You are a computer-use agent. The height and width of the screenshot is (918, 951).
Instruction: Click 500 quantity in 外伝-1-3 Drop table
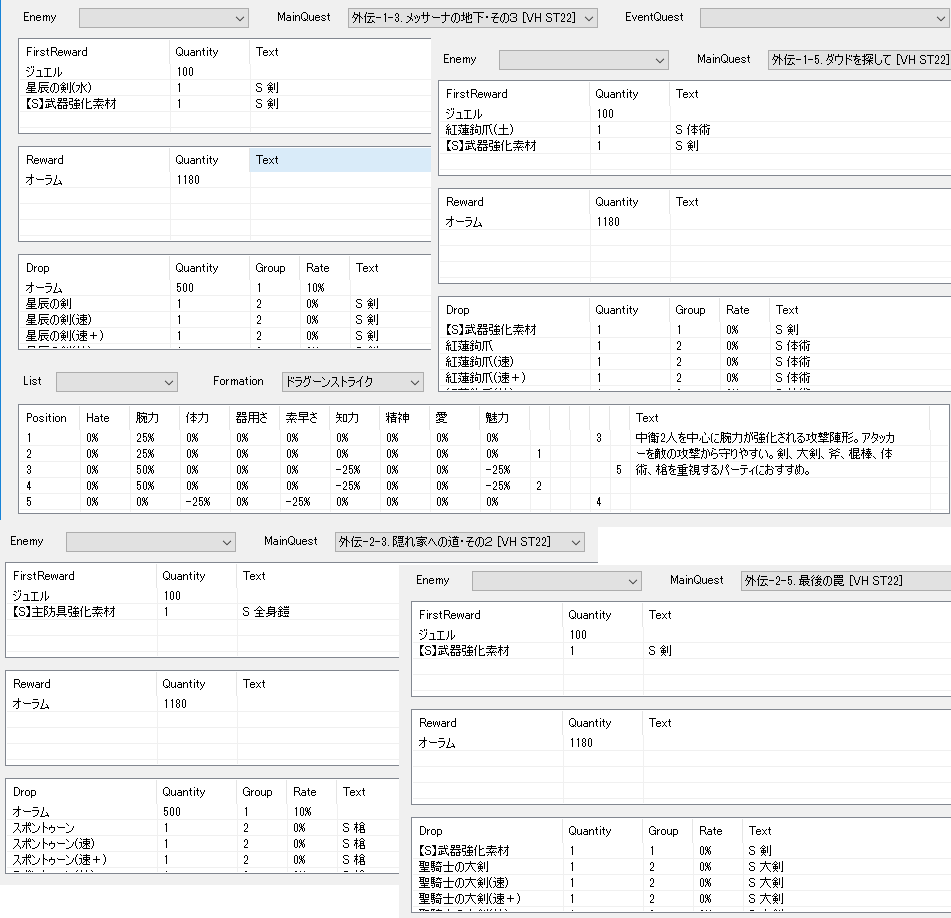(184, 288)
